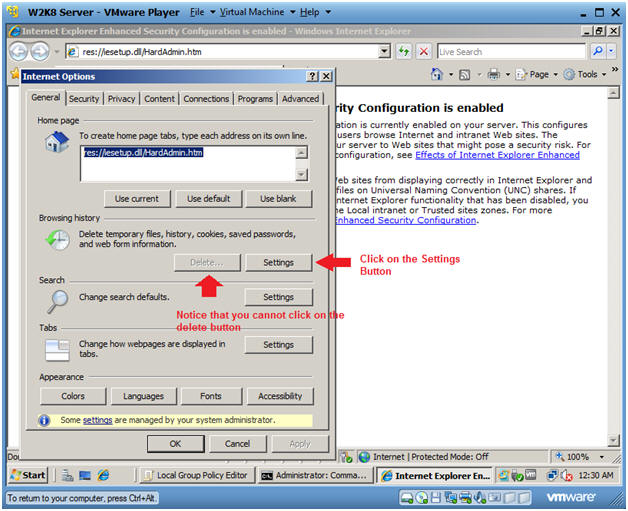Image resolution: width=628 pixels, height=511 pixels.
Task: Click the network tray icon
Action: click(553, 475)
